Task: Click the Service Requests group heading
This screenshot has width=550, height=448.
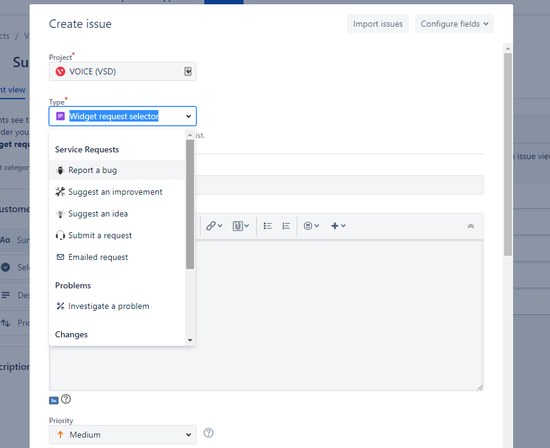Action: [87, 150]
